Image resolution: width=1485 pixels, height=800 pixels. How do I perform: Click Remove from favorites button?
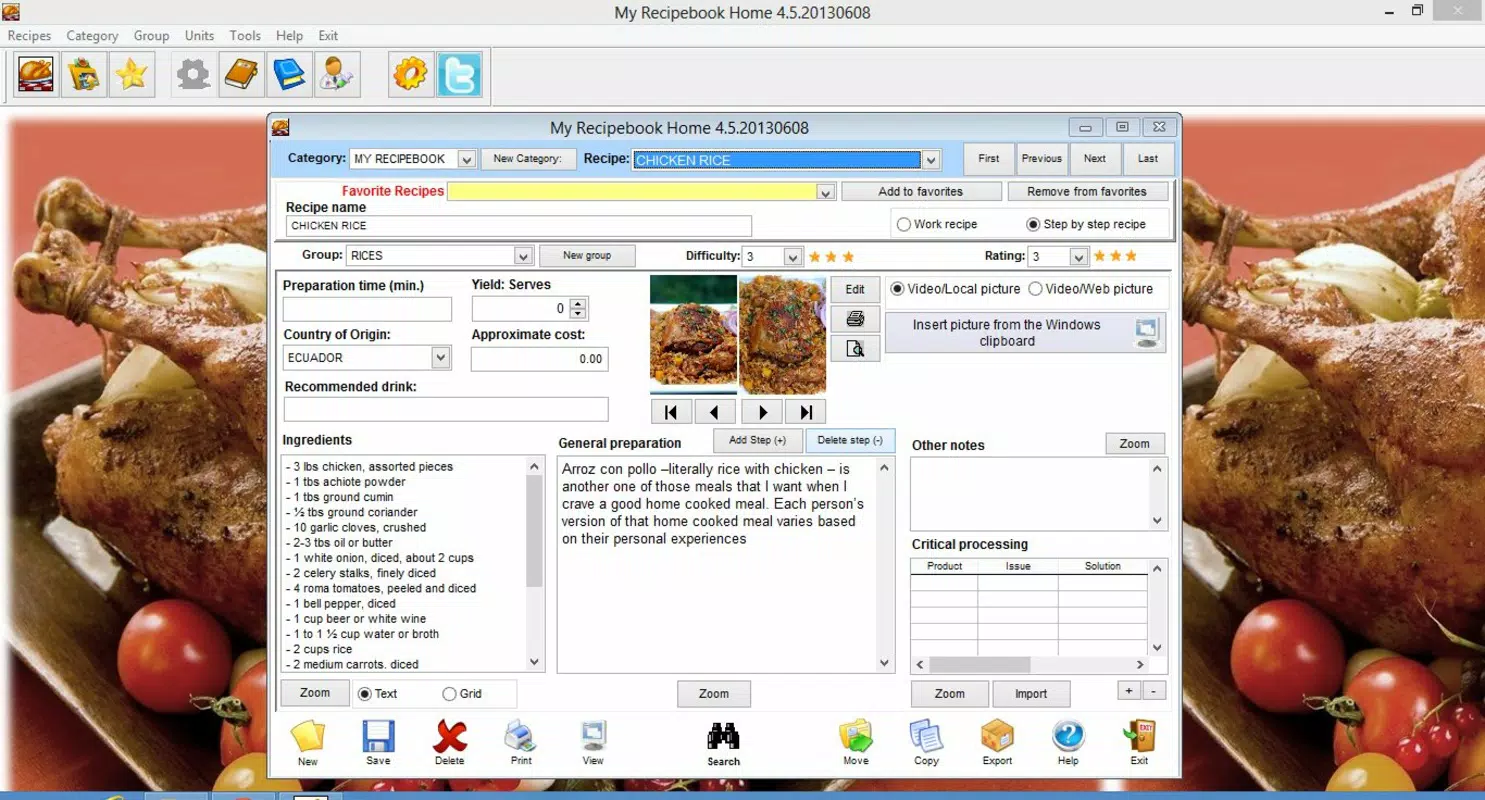(x=1087, y=191)
